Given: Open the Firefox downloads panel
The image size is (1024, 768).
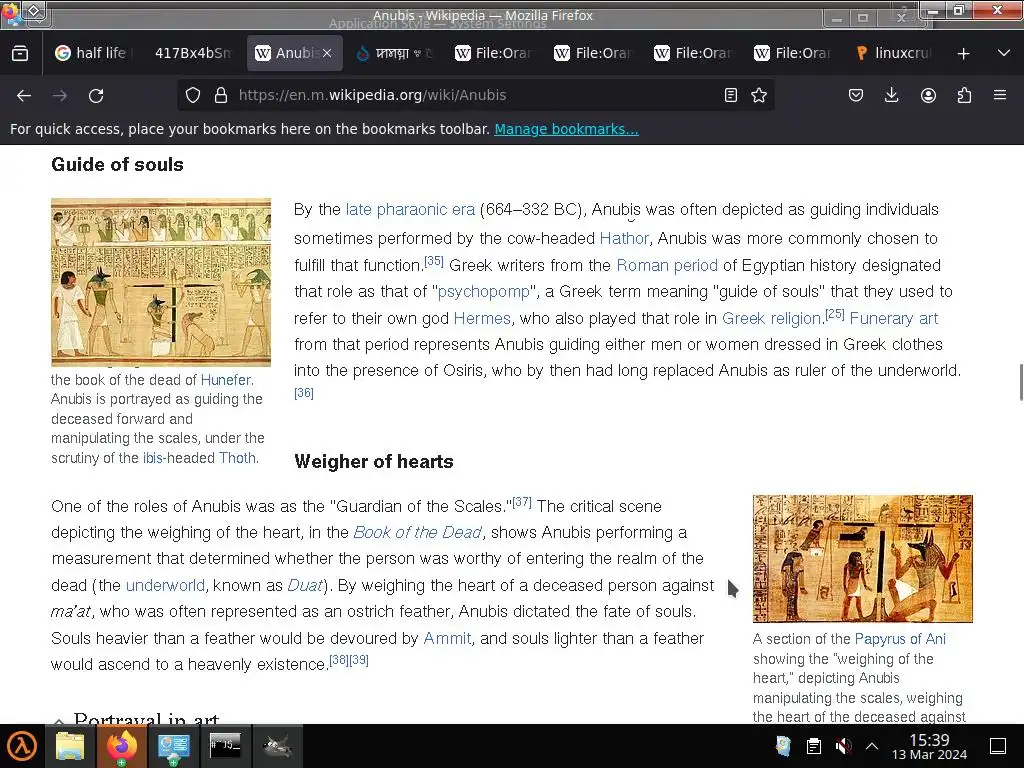Looking at the screenshot, I should pyautogui.click(x=891, y=95).
